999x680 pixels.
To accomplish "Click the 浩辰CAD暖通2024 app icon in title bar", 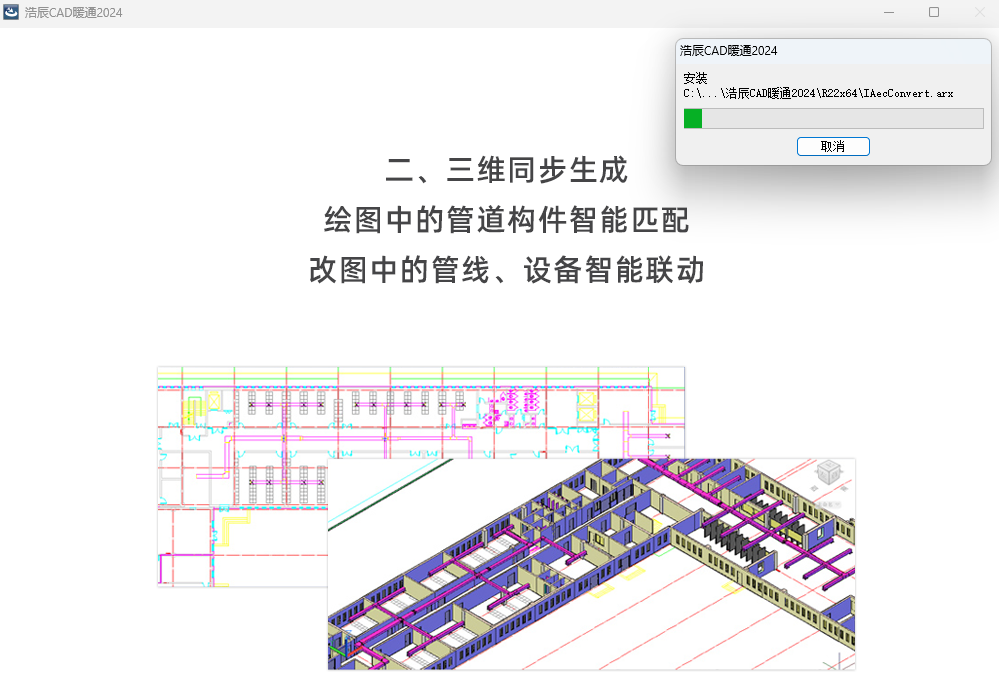I will [x=11, y=12].
